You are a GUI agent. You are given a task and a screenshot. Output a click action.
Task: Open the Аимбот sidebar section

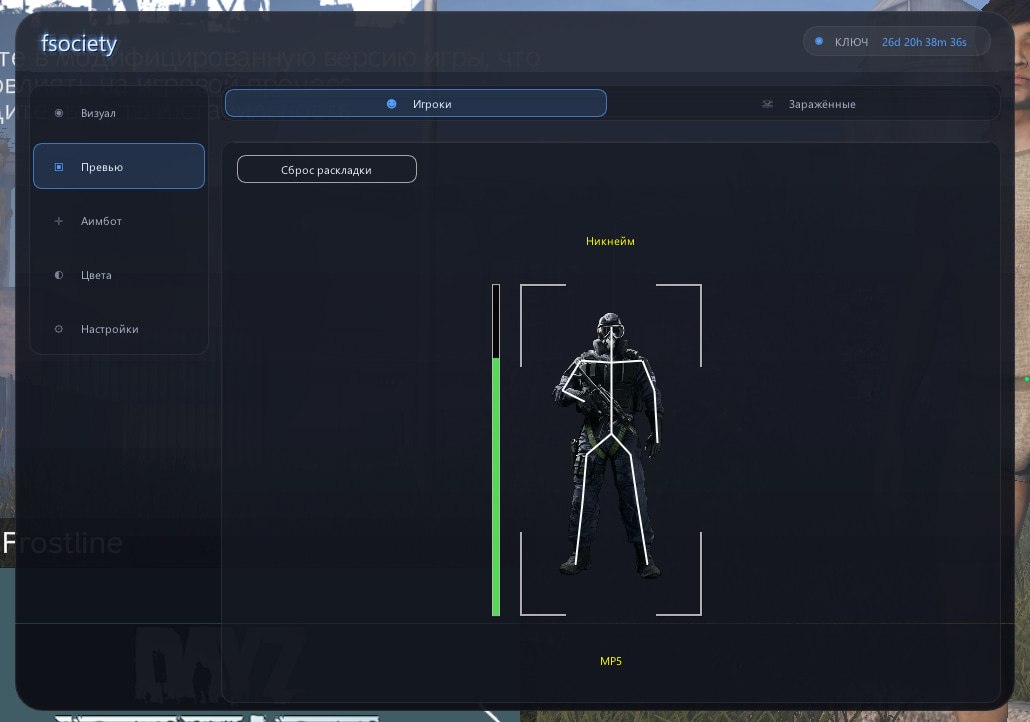click(119, 221)
